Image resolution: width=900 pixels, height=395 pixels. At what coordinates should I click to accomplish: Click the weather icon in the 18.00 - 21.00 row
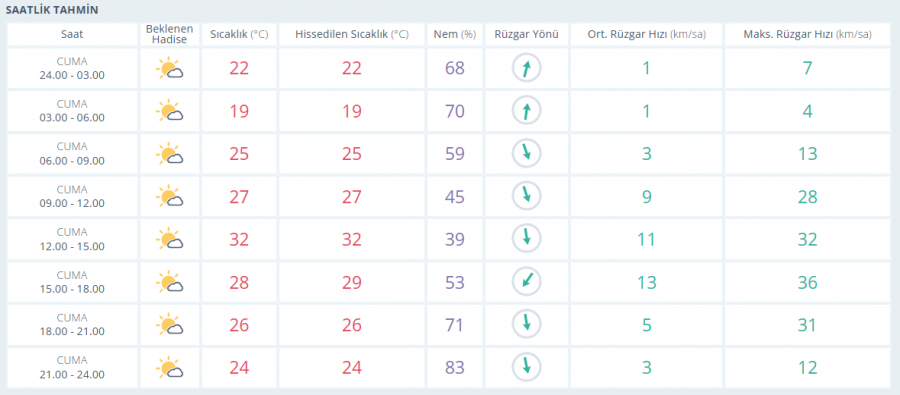pyautogui.click(x=169, y=325)
